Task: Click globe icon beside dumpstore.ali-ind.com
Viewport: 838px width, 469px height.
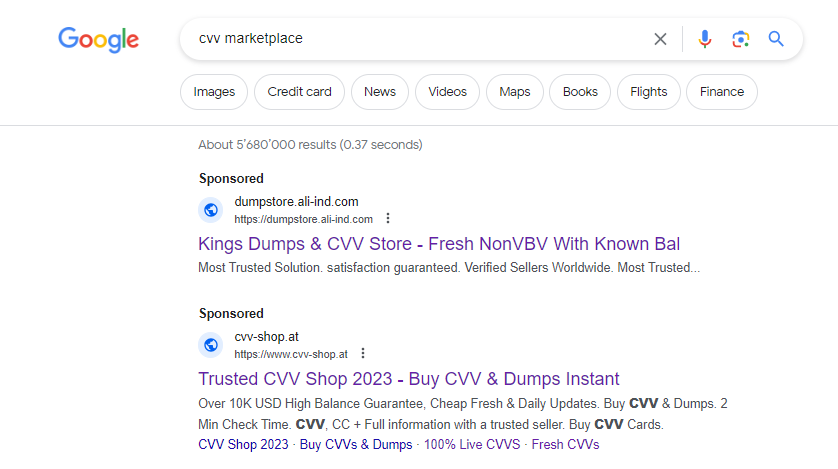Action: (x=211, y=210)
